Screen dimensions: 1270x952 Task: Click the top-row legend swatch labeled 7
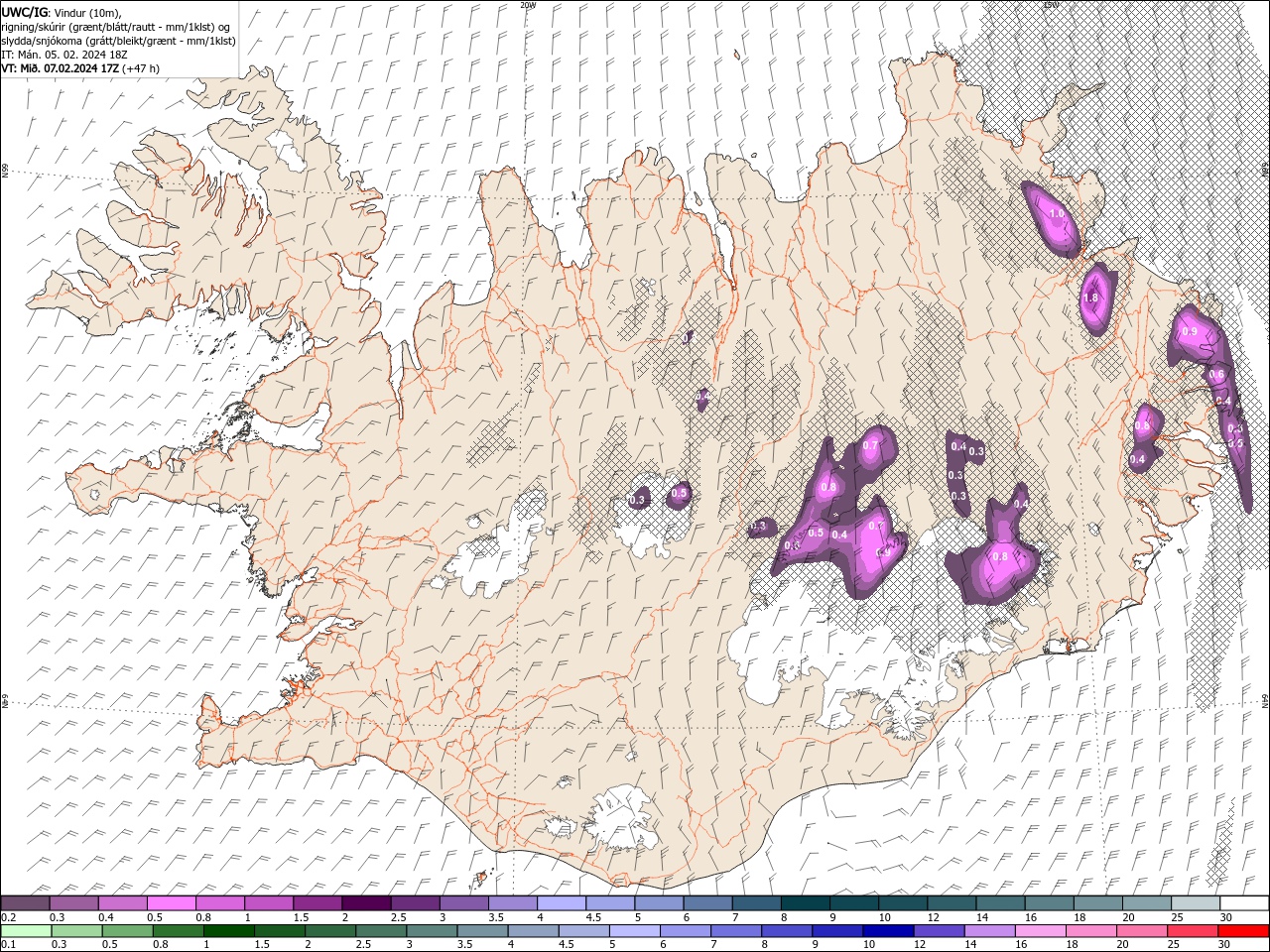tap(756, 903)
